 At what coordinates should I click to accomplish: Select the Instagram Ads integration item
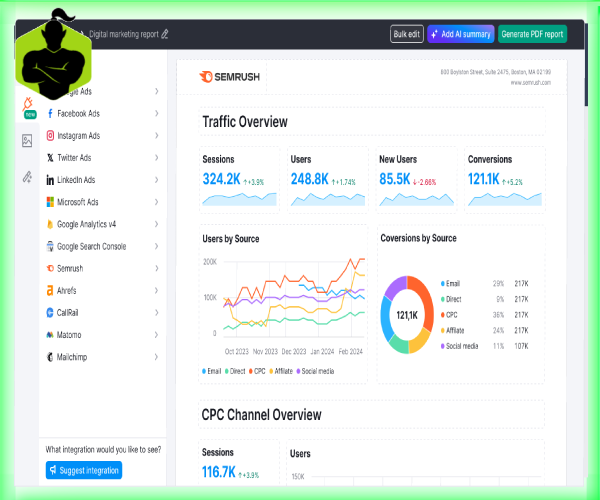point(103,135)
